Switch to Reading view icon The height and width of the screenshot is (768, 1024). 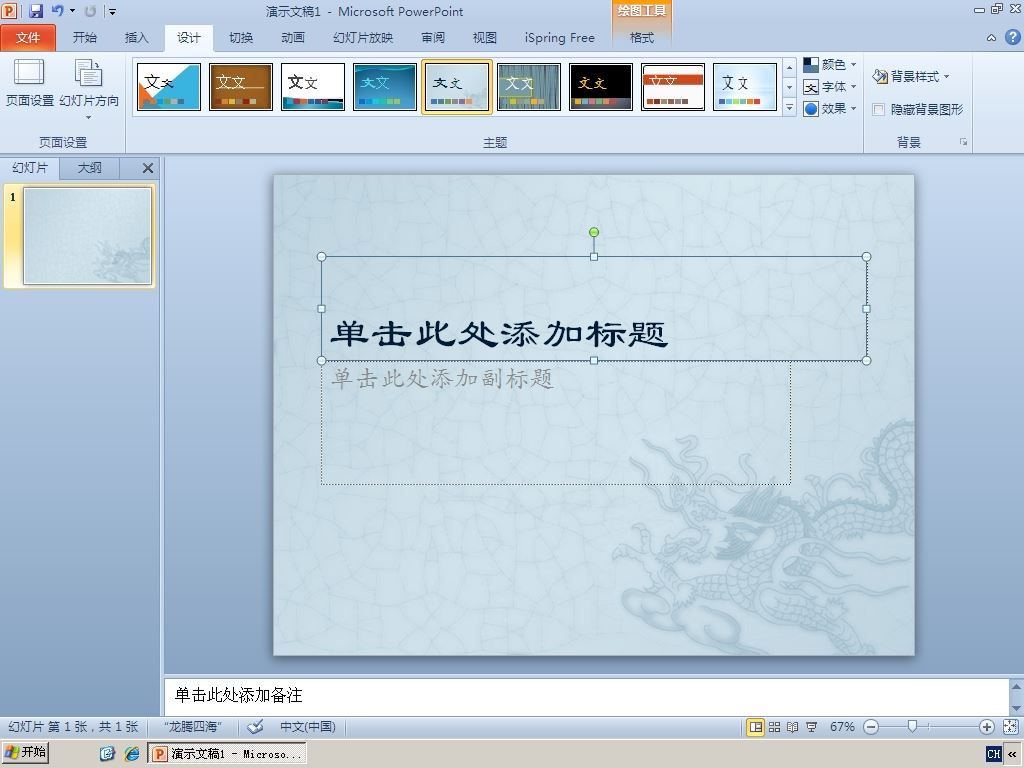pos(793,727)
